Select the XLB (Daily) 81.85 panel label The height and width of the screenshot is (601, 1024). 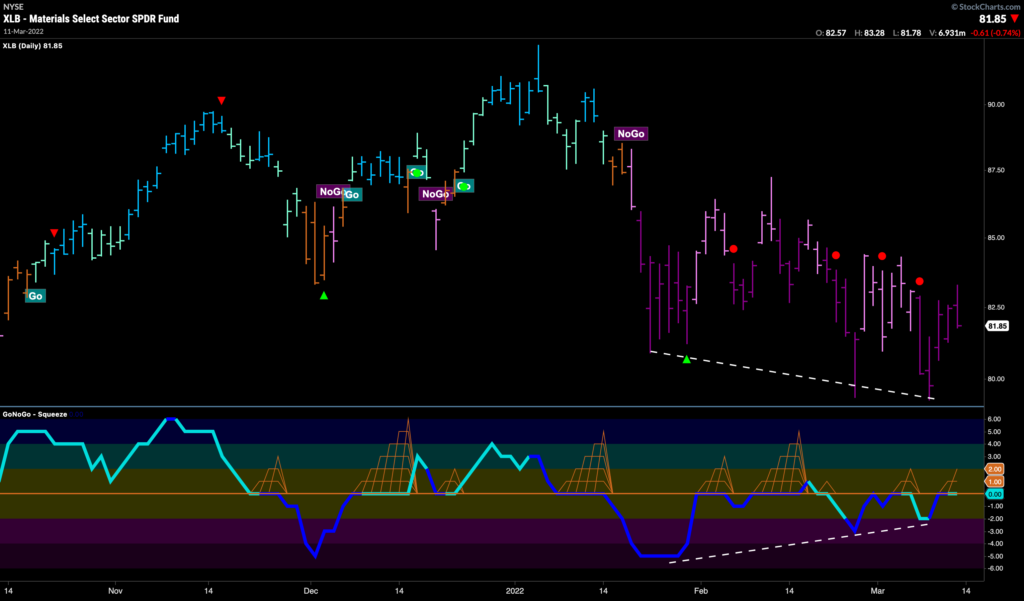click(x=33, y=46)
